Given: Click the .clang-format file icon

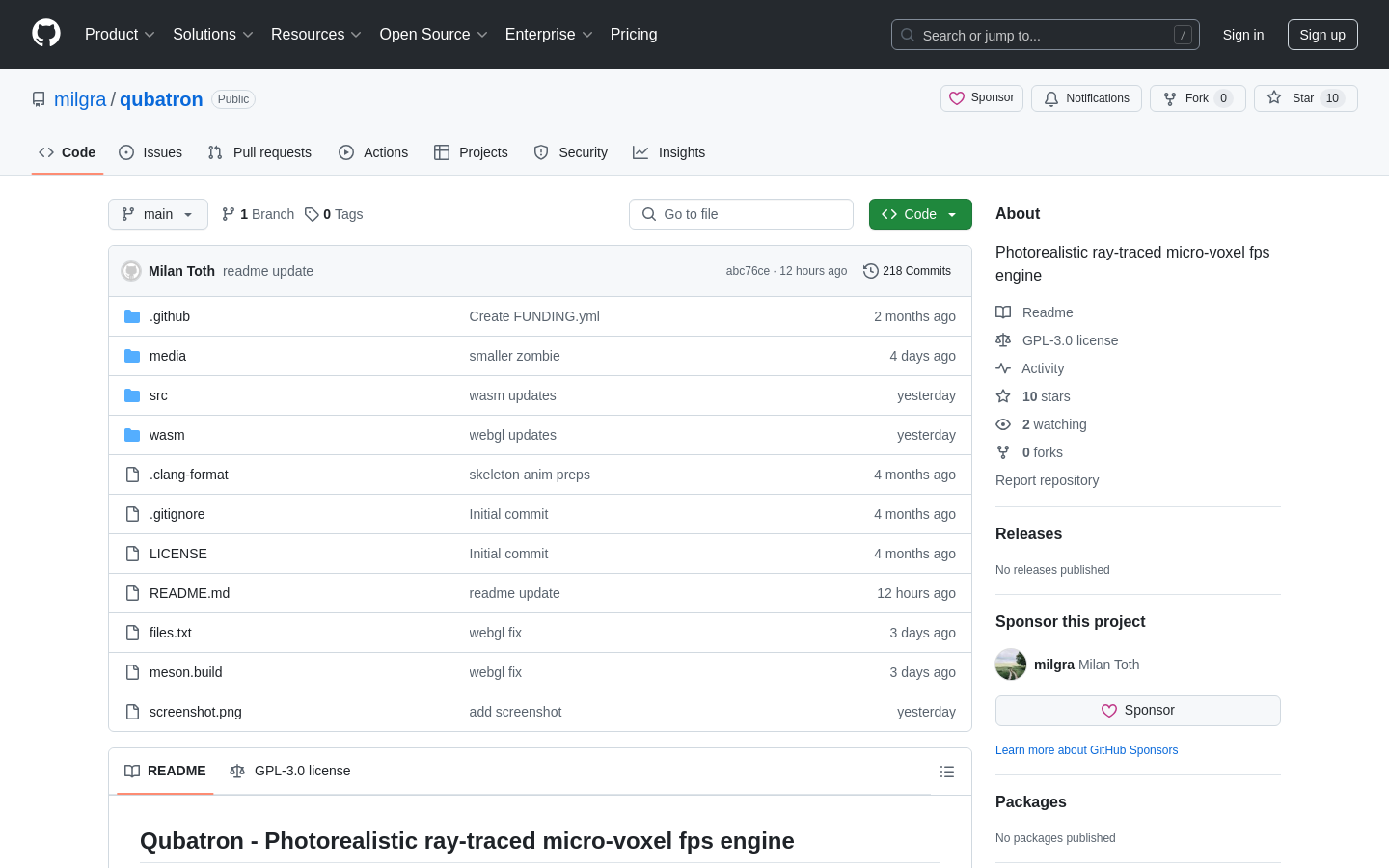Looking at the screenshot, I should (132, 475).
